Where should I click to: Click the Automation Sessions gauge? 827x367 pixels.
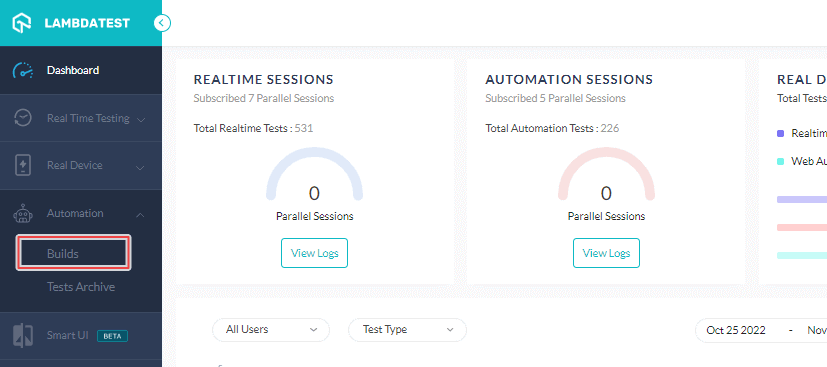[606, 174]
